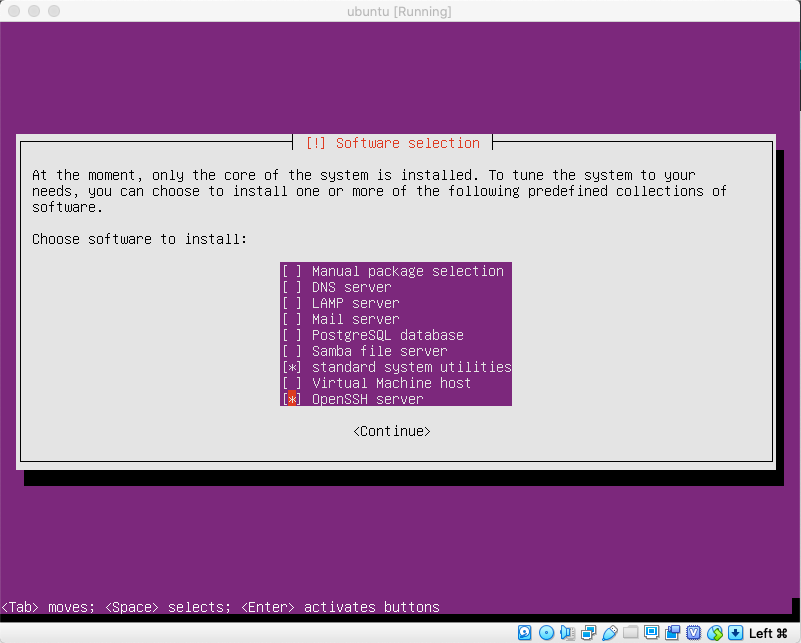The image size is (801, 643).
Task: Toggle the mouse integration indicator
Action: point(715,633)
